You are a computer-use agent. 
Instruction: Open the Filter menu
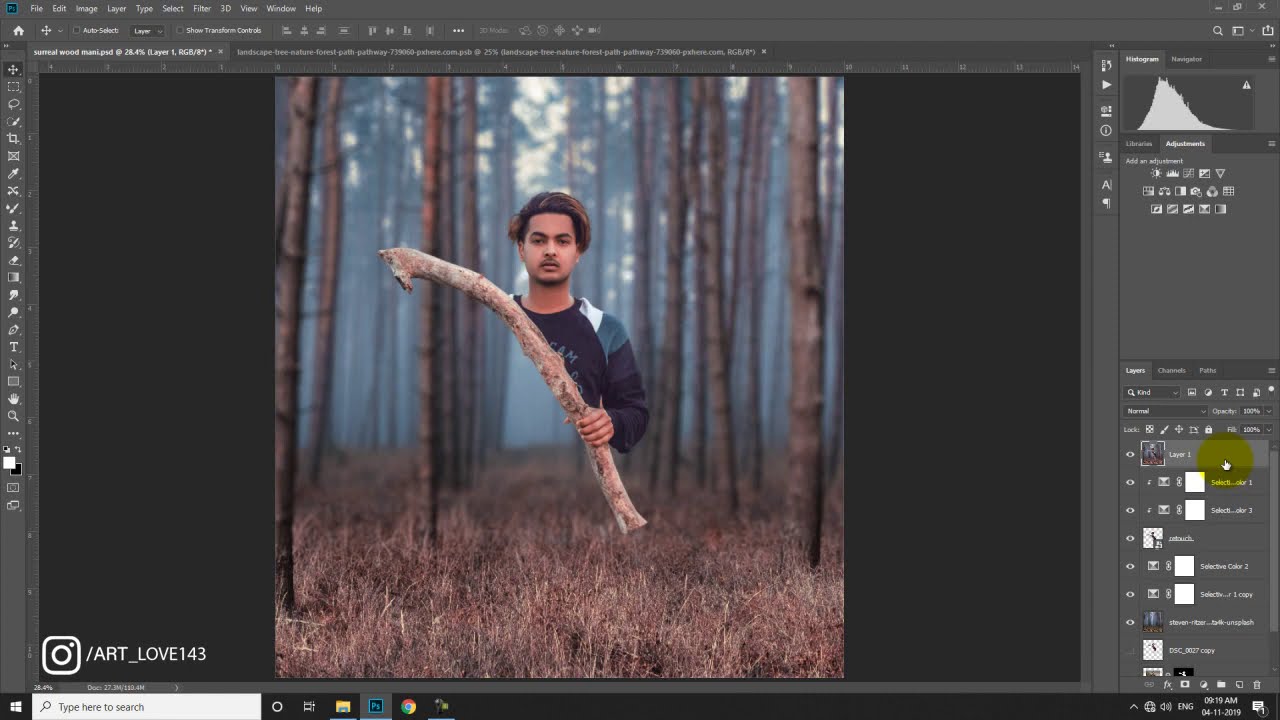[x=202, y=8]
